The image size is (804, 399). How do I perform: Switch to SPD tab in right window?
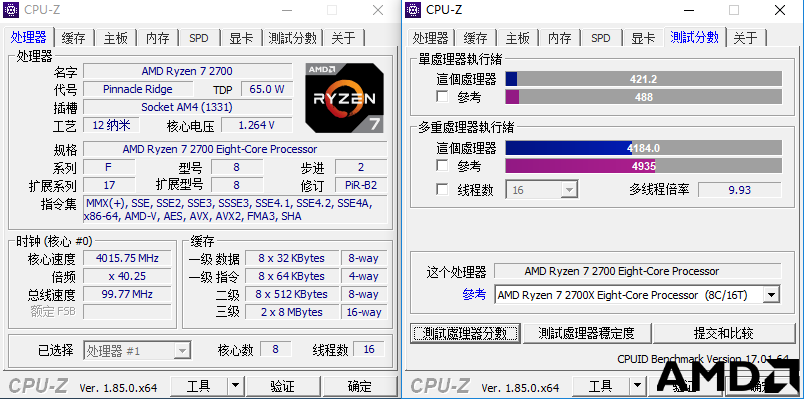click(601, 38)
